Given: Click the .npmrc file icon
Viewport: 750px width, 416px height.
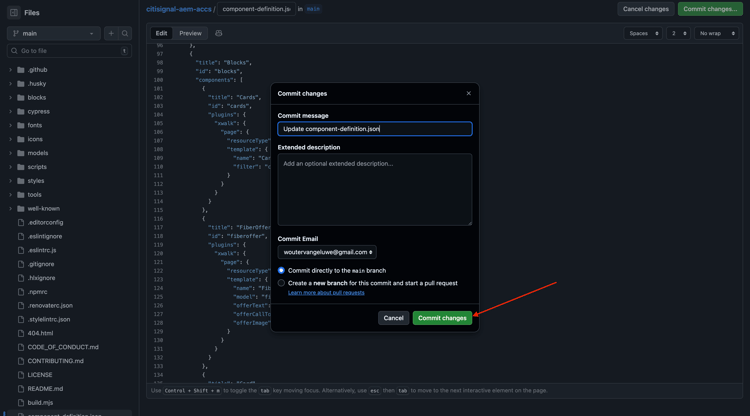Looking at the screenshot, I should pos(21,292).
